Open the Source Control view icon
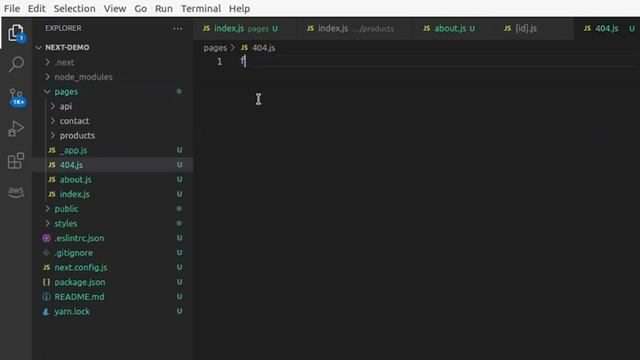Screen dimensions: 640x360 click(16, 97)
